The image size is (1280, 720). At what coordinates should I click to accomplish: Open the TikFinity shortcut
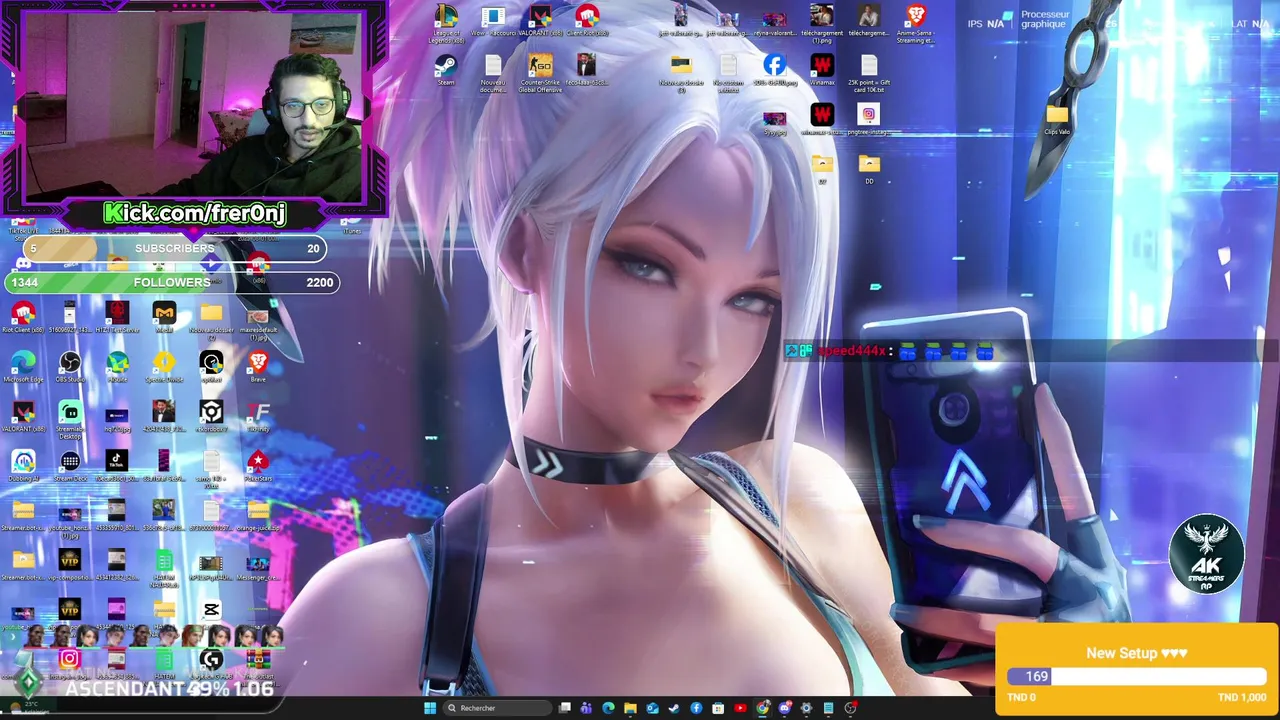pos(258,415)
